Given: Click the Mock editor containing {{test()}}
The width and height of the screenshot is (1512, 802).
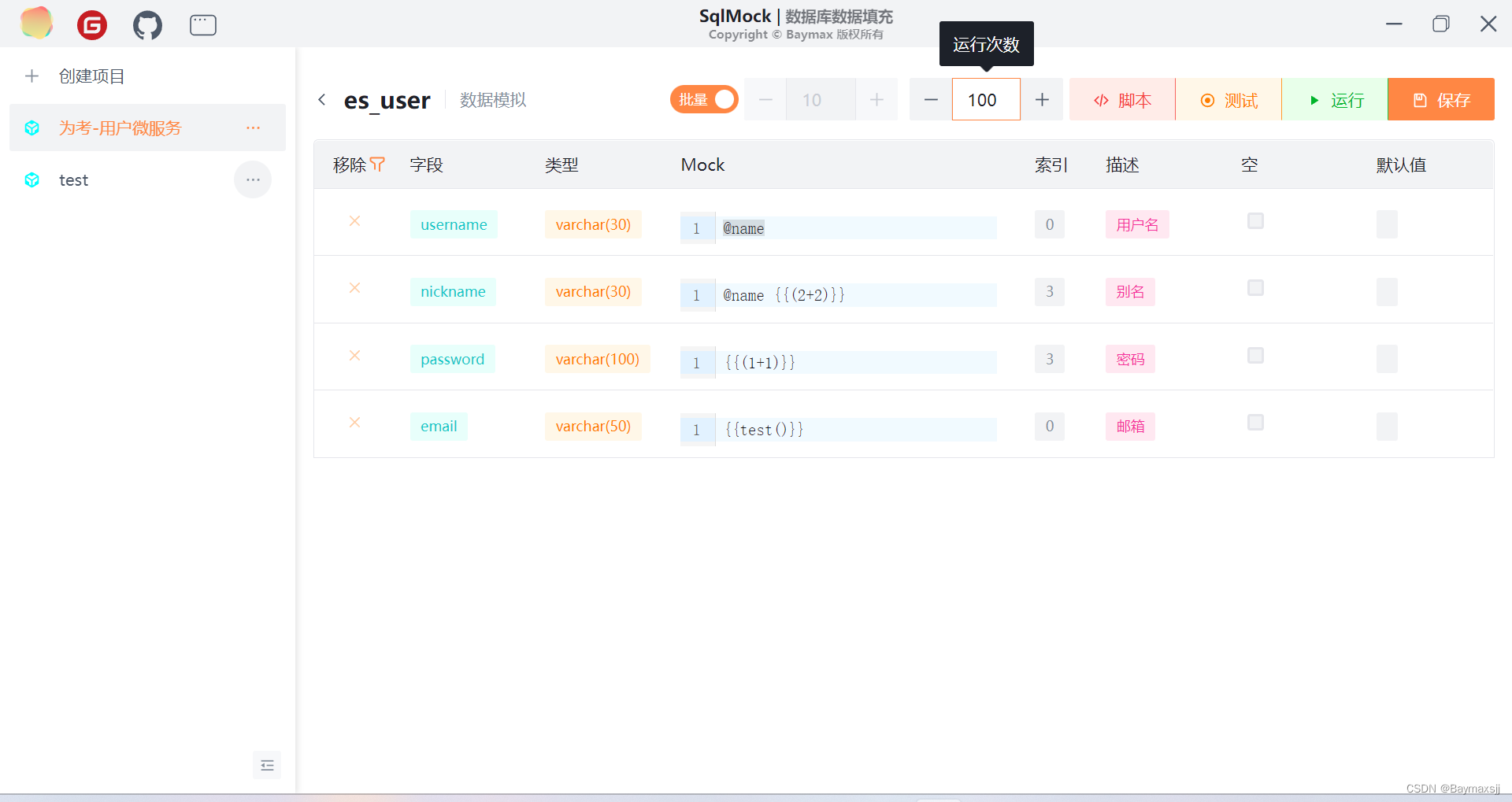Looking at the screenshot, I should pyautogui.click(x=839, y=430).
